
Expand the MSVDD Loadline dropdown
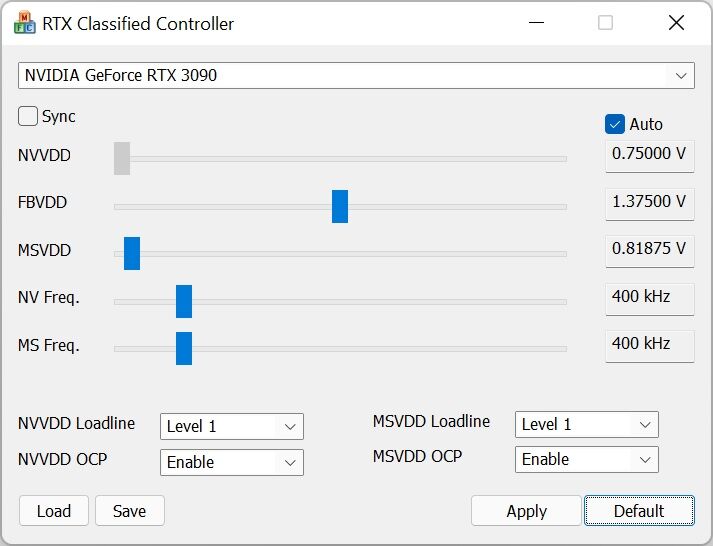coord(587,425)
